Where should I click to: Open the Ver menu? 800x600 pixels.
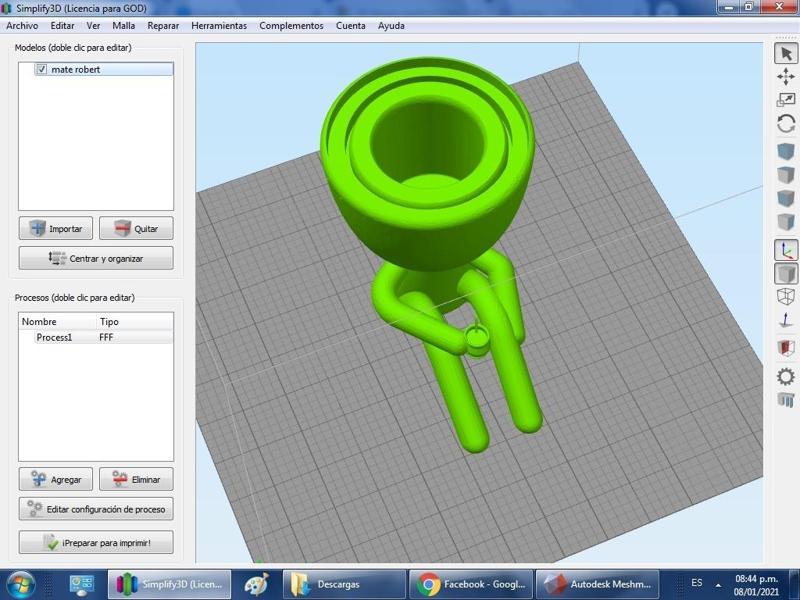(93, 26)
